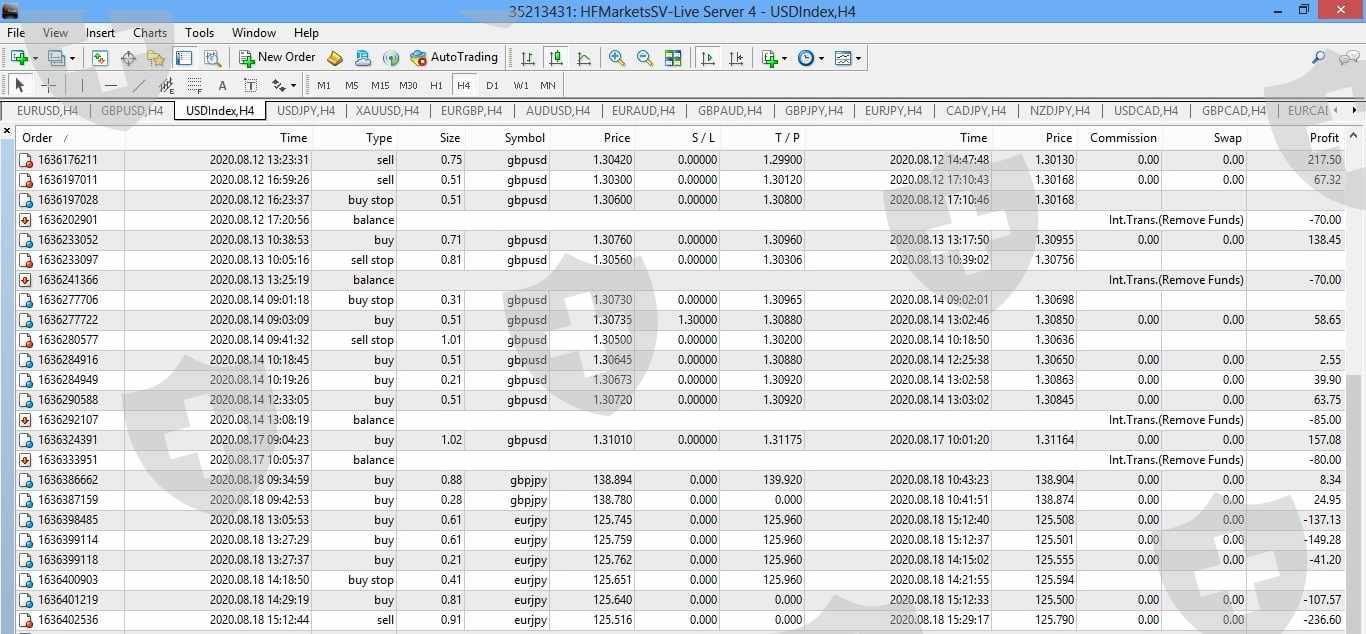Pick the trendline drawing tool
This screenshot has height=634, width=1366.
pyautogui.click(x=139, y=85)
